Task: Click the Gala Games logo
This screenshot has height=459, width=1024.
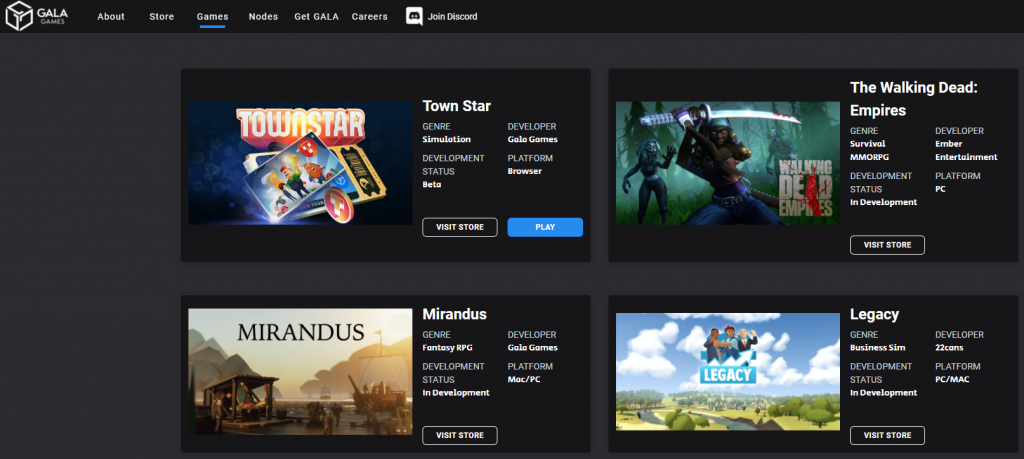Action: click(37, 16)
